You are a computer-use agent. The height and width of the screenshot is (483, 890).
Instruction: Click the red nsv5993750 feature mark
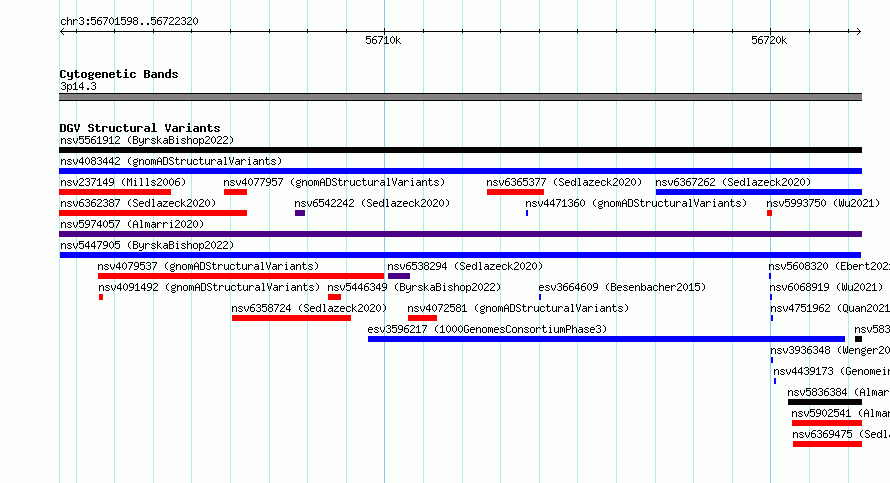pyautogui.click(x=770, y=213)
